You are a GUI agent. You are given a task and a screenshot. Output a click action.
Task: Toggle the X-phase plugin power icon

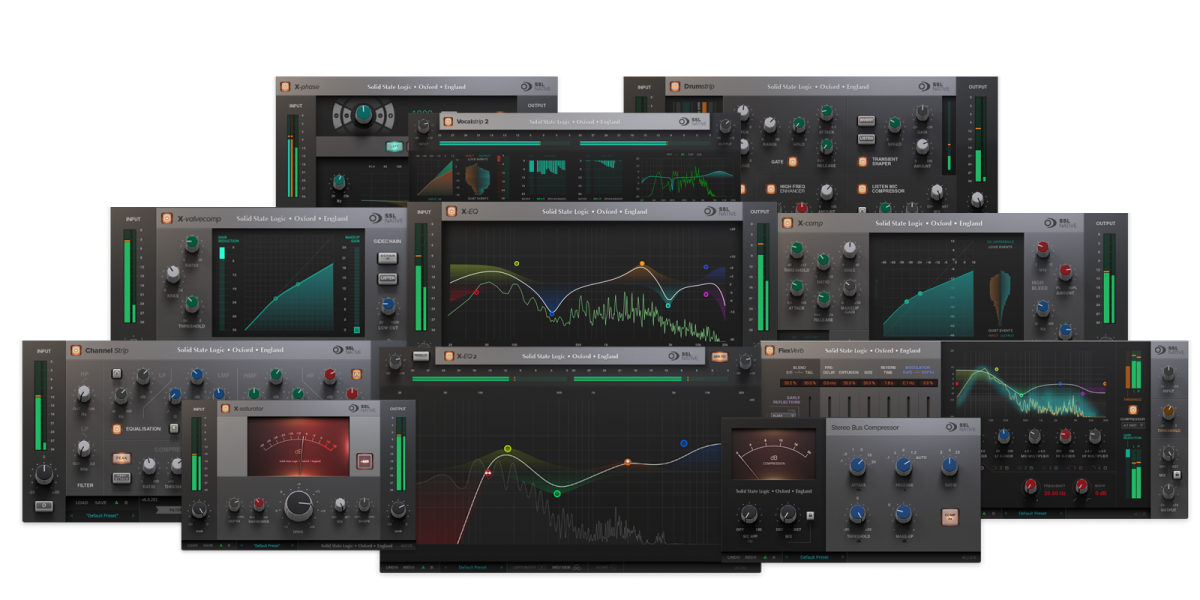click(x=285, y=87)
